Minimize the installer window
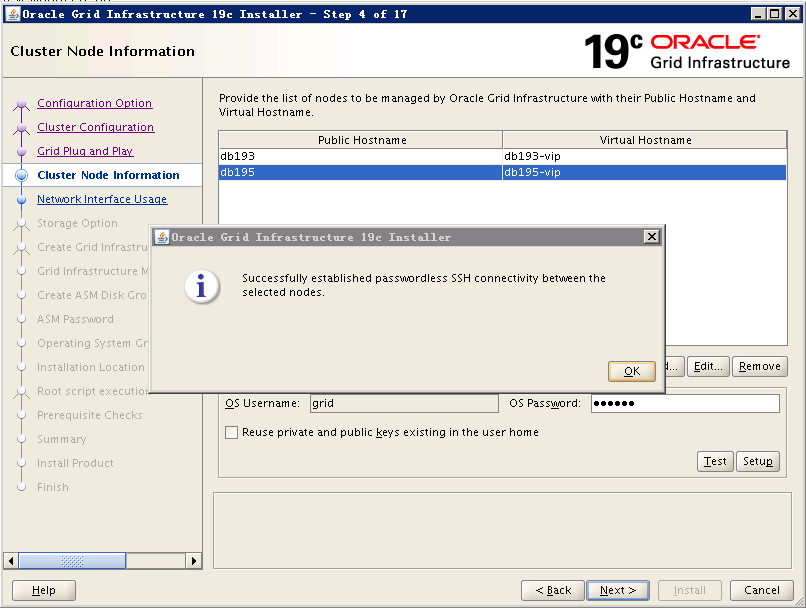This screenshot has width=806, height=608. [758, 14]
